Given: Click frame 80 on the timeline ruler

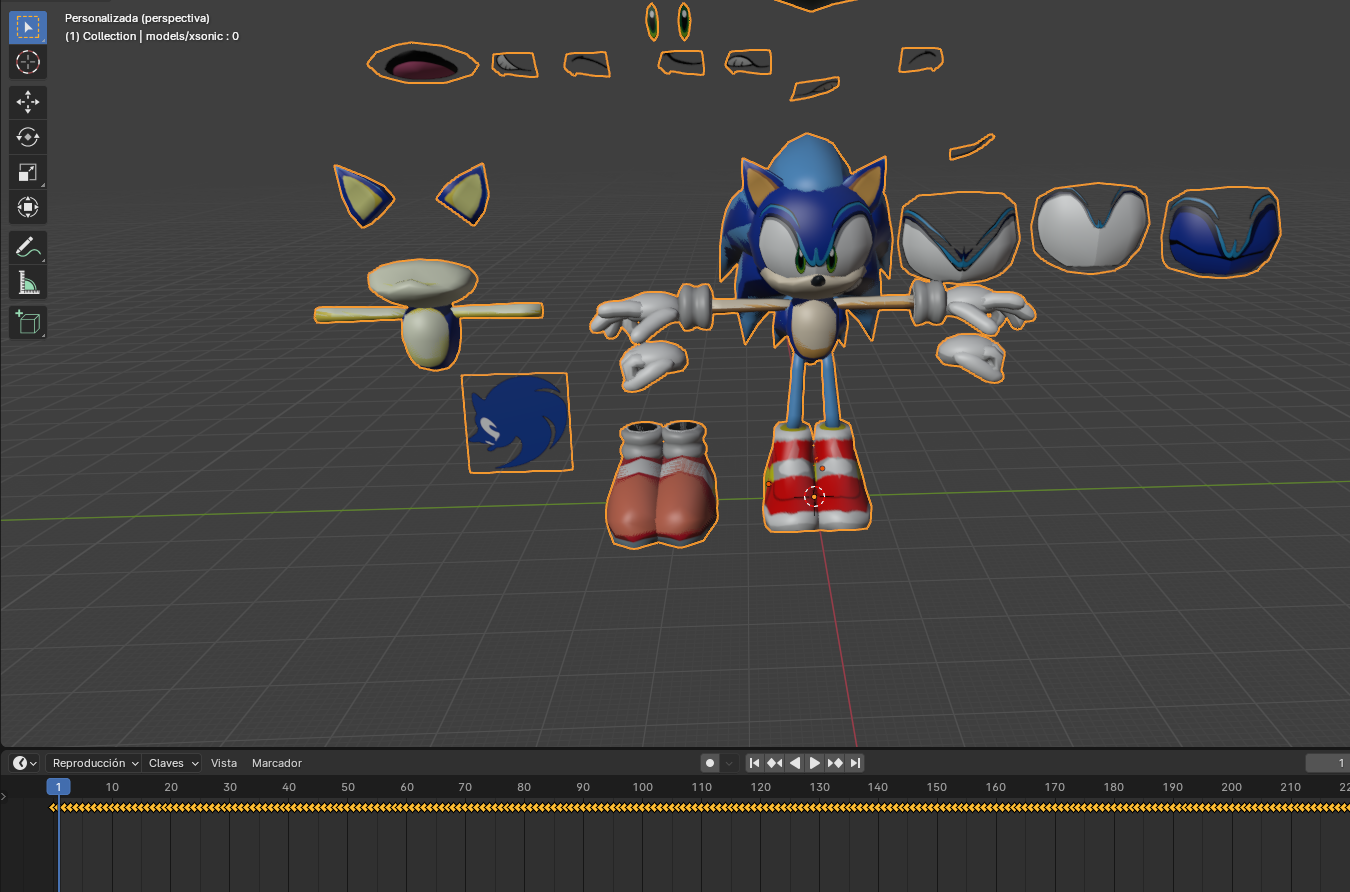Looking at the screenshot, I should click(524, 787).
